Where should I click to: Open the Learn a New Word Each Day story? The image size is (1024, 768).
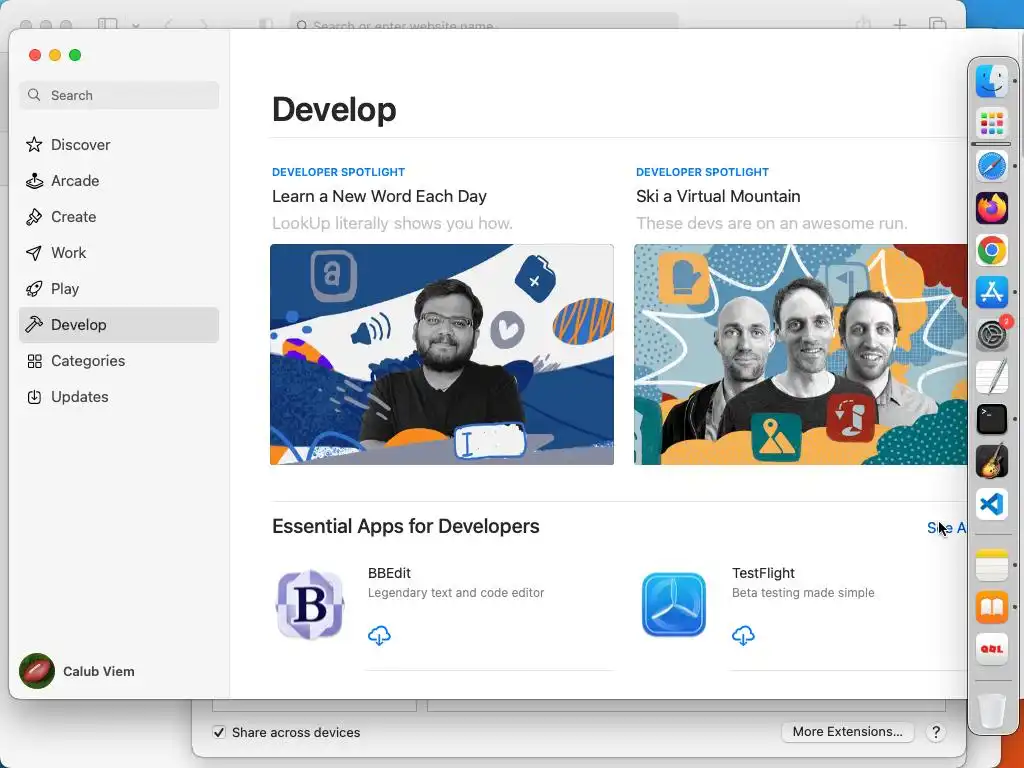[379, 196]
